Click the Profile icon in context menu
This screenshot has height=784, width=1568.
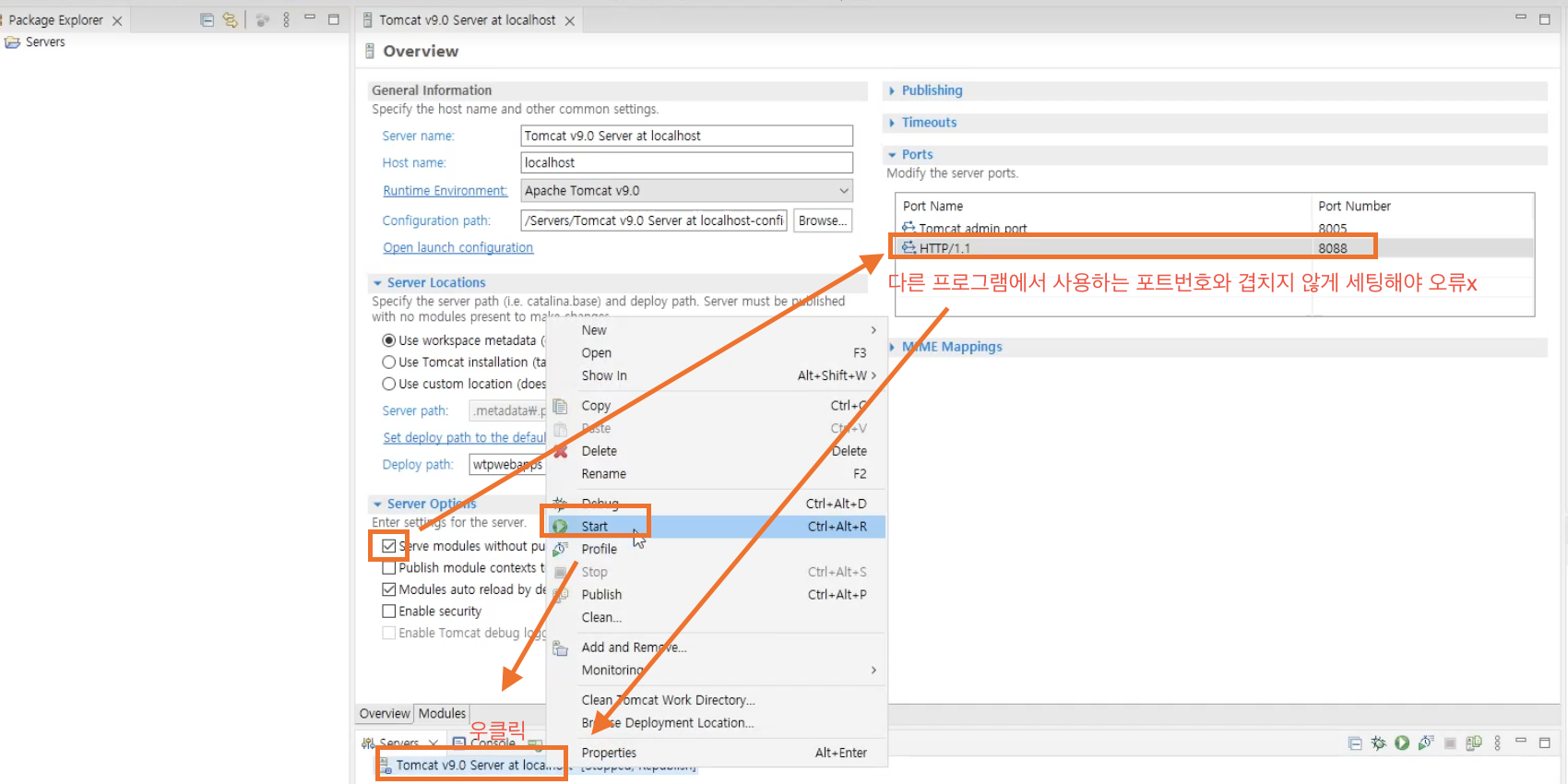point(560,549)
